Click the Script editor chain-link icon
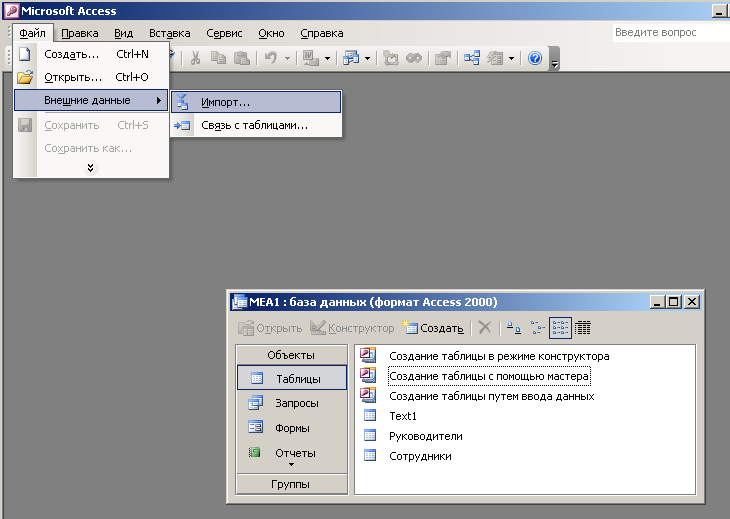Screen dimensions: 730x519 [414, 58]
